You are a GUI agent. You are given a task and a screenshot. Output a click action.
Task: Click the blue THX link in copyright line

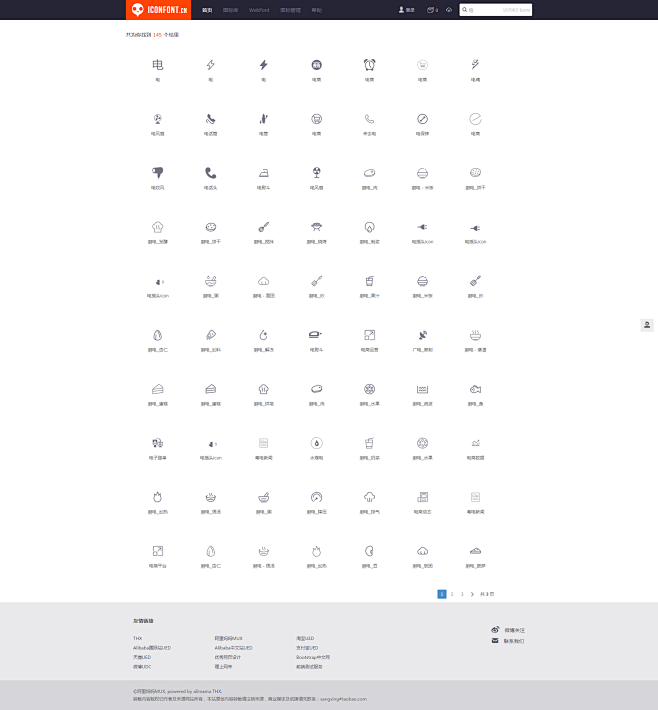coord(217,691)
